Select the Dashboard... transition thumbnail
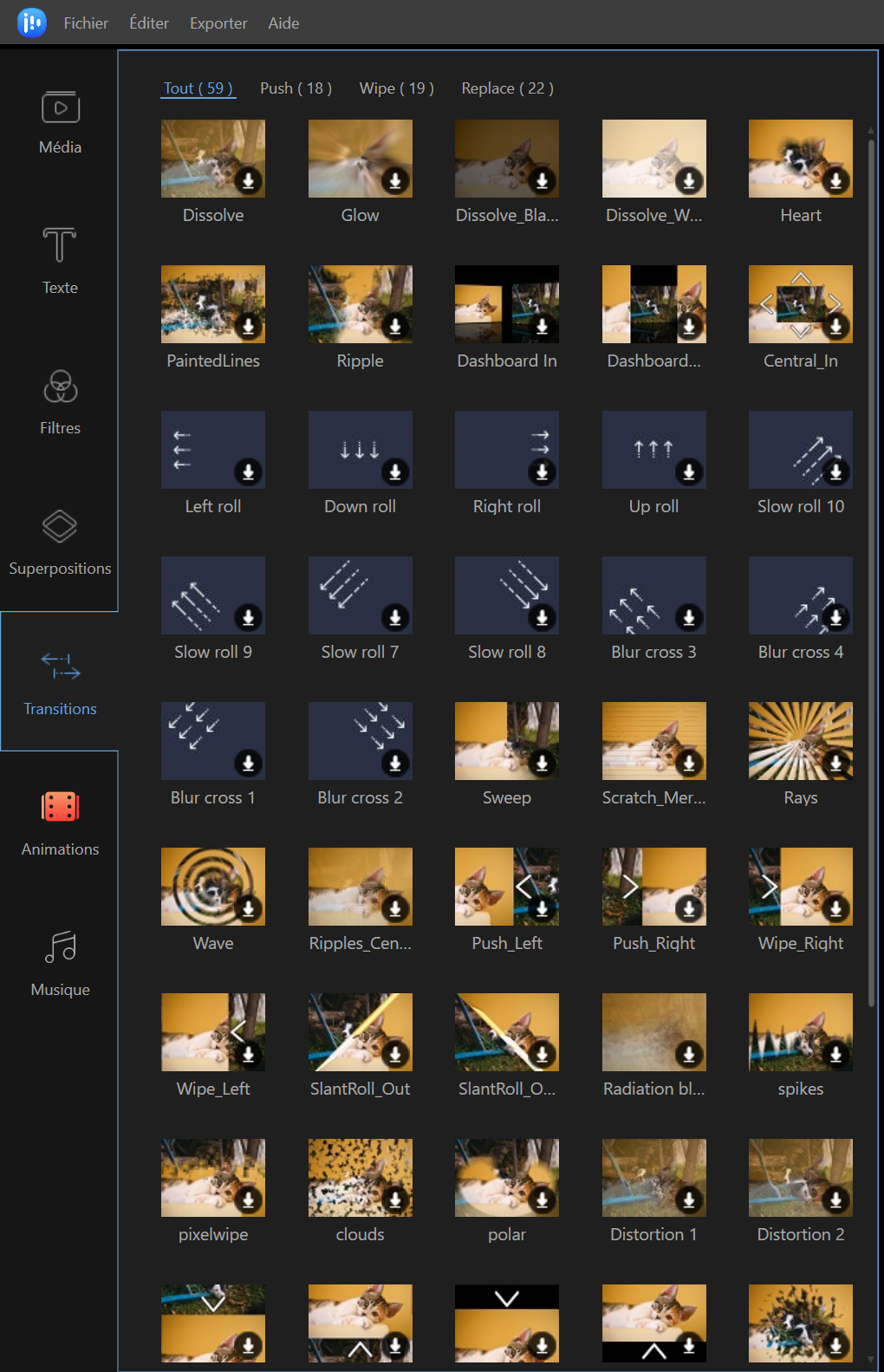This screenshot has height=1372, width=884. (654, 304)
